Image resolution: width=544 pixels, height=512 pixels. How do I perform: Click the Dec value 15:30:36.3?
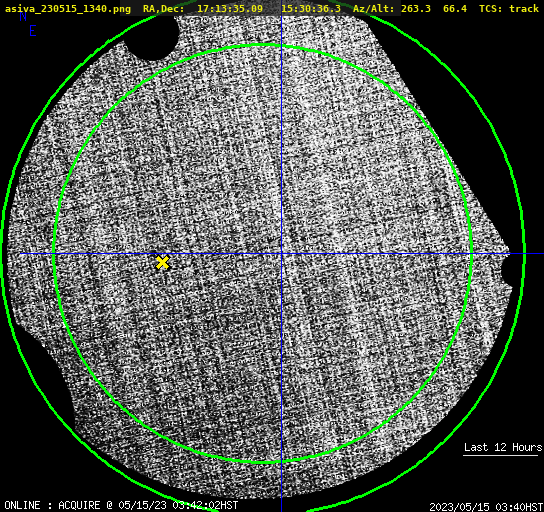(311, 8)
